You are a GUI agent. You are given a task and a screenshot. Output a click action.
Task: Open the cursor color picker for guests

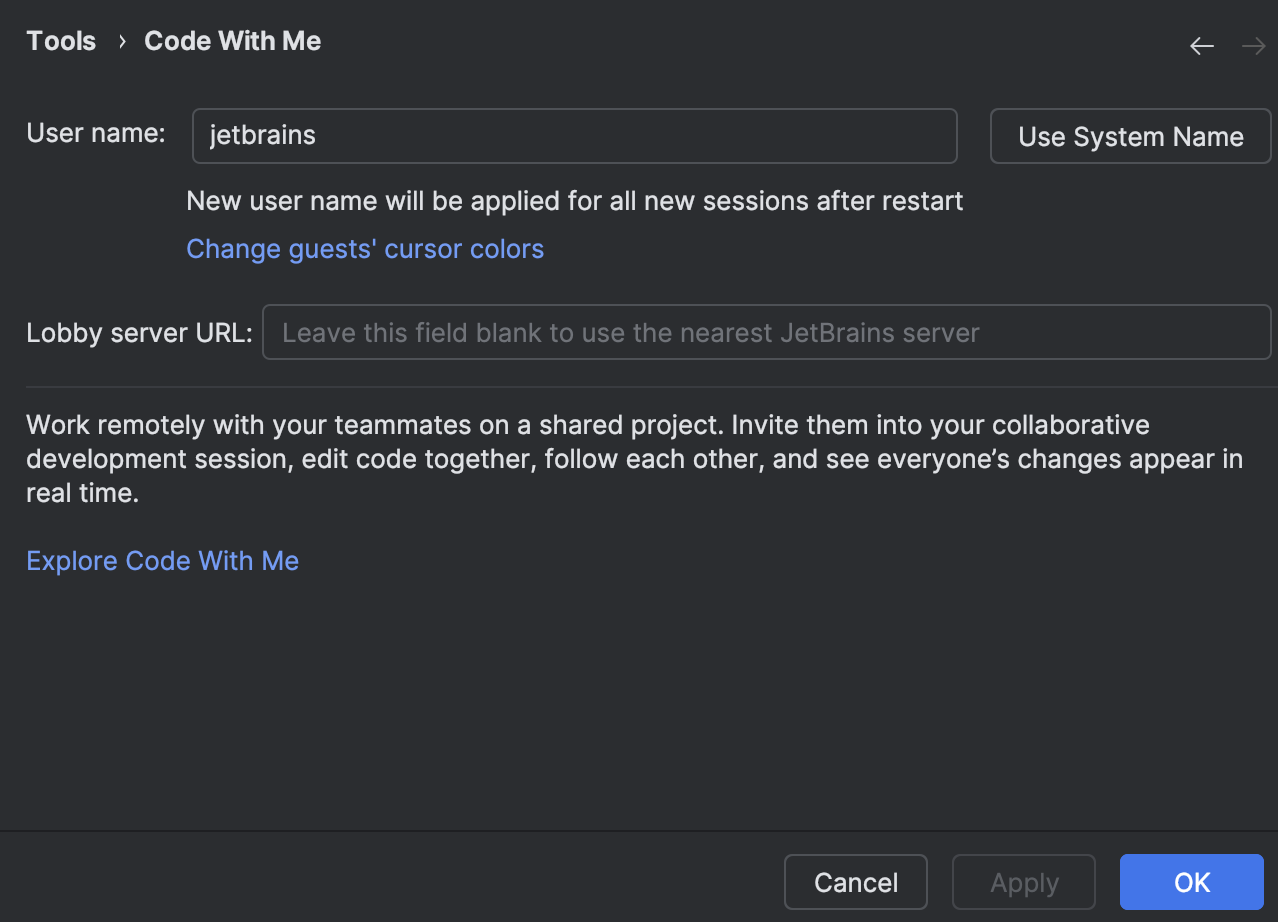click(364, 248)
